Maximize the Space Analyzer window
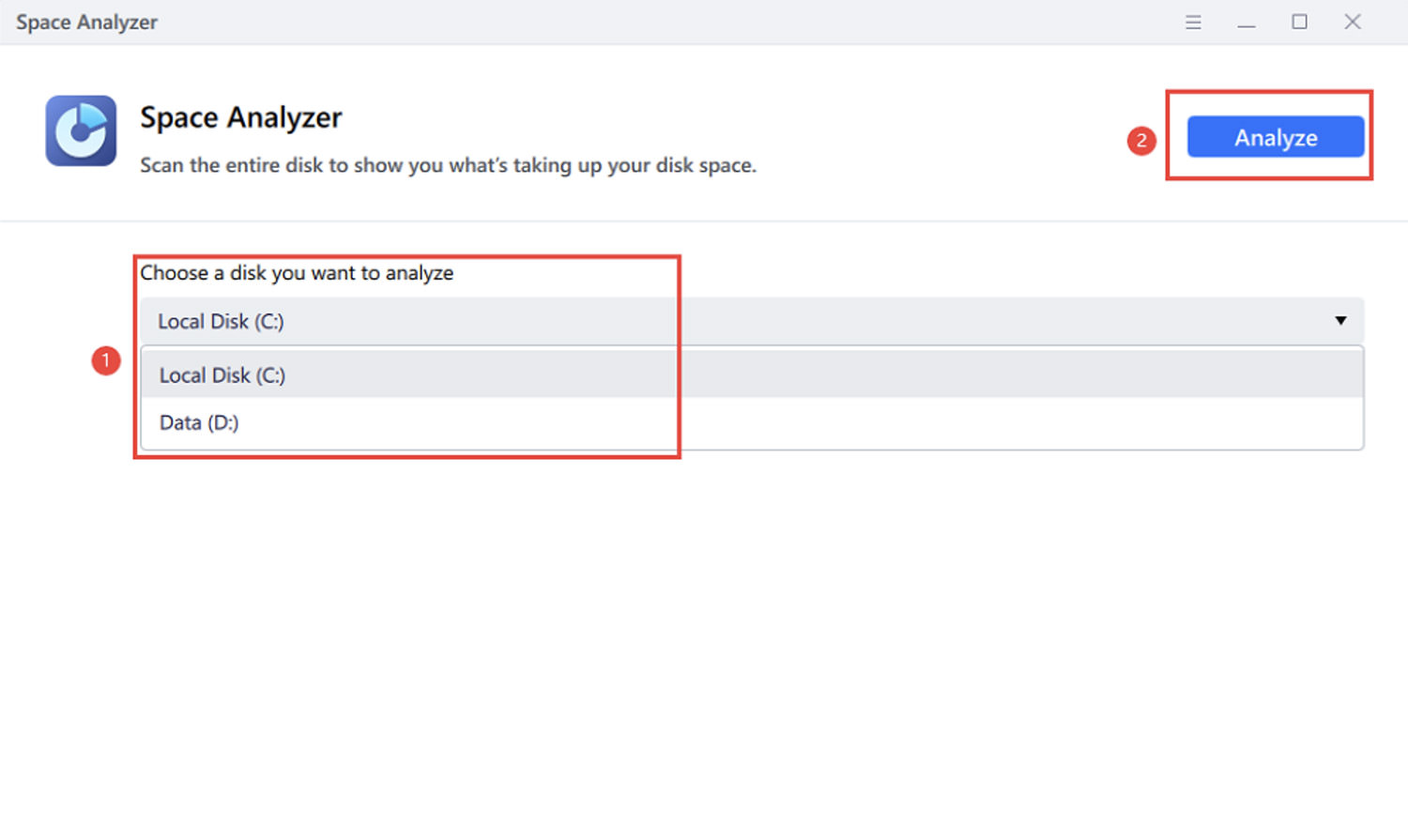 click(x=1299, y=22)
